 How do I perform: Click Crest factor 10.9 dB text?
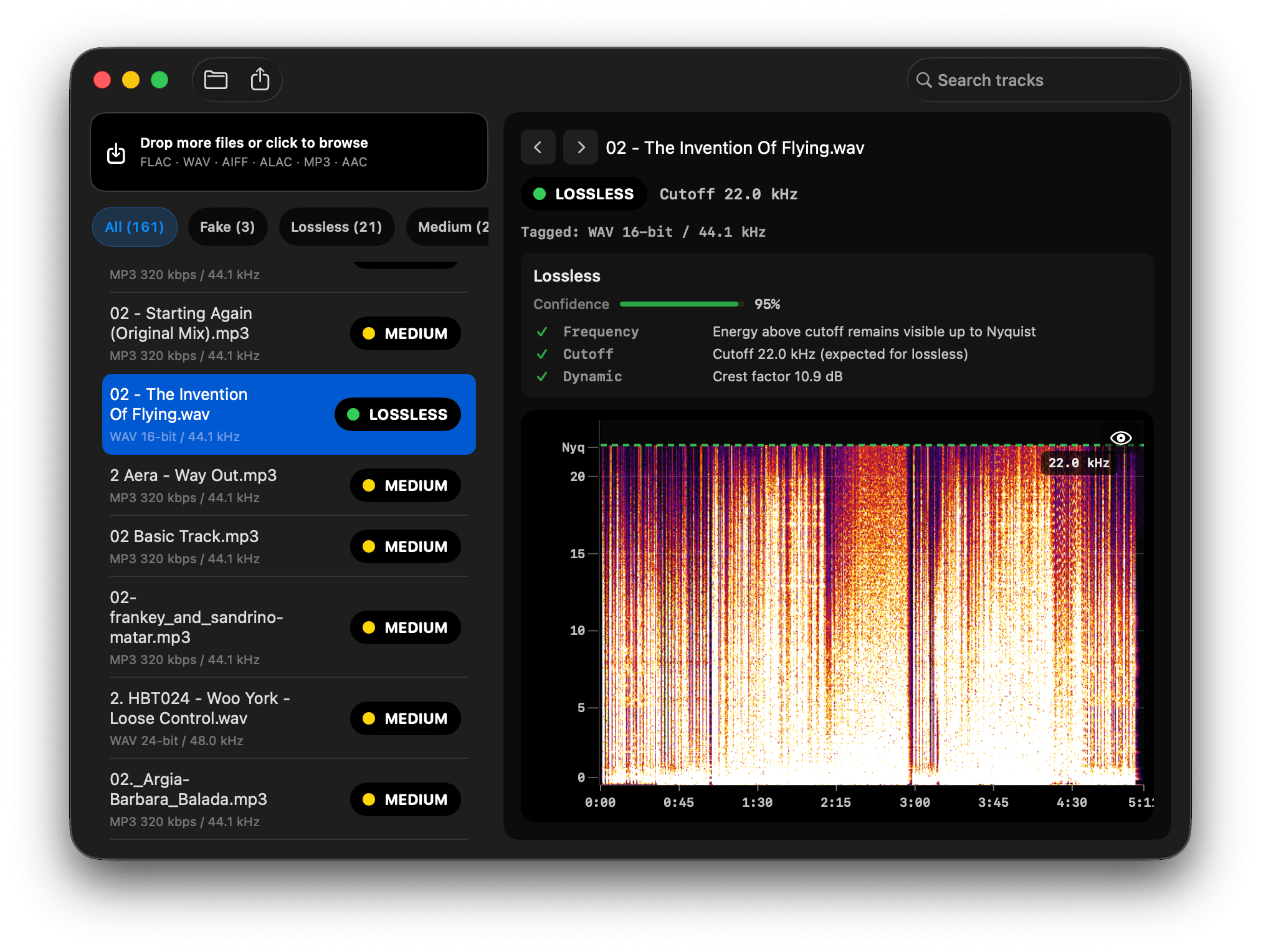click(778, 376)
